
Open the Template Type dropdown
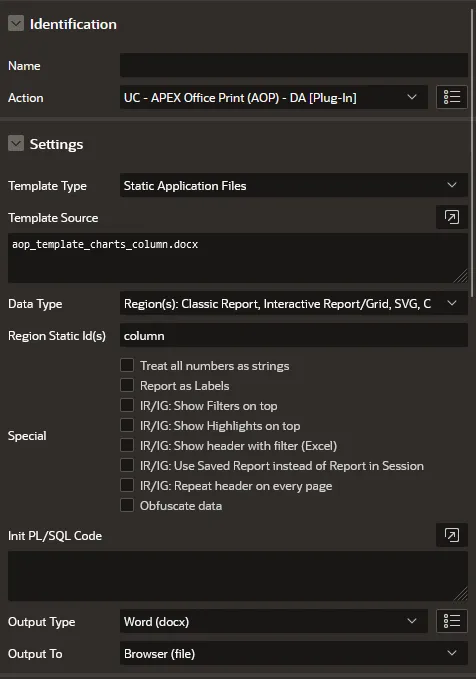tap(294, 185)
